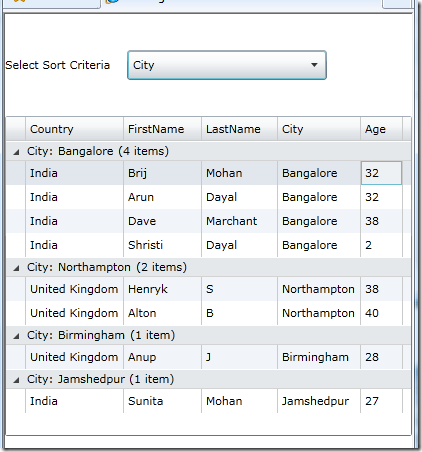Screen dimensions: 422x452
Task: Select the Dayal cell in Shristi's row
Action: (239, 245)
